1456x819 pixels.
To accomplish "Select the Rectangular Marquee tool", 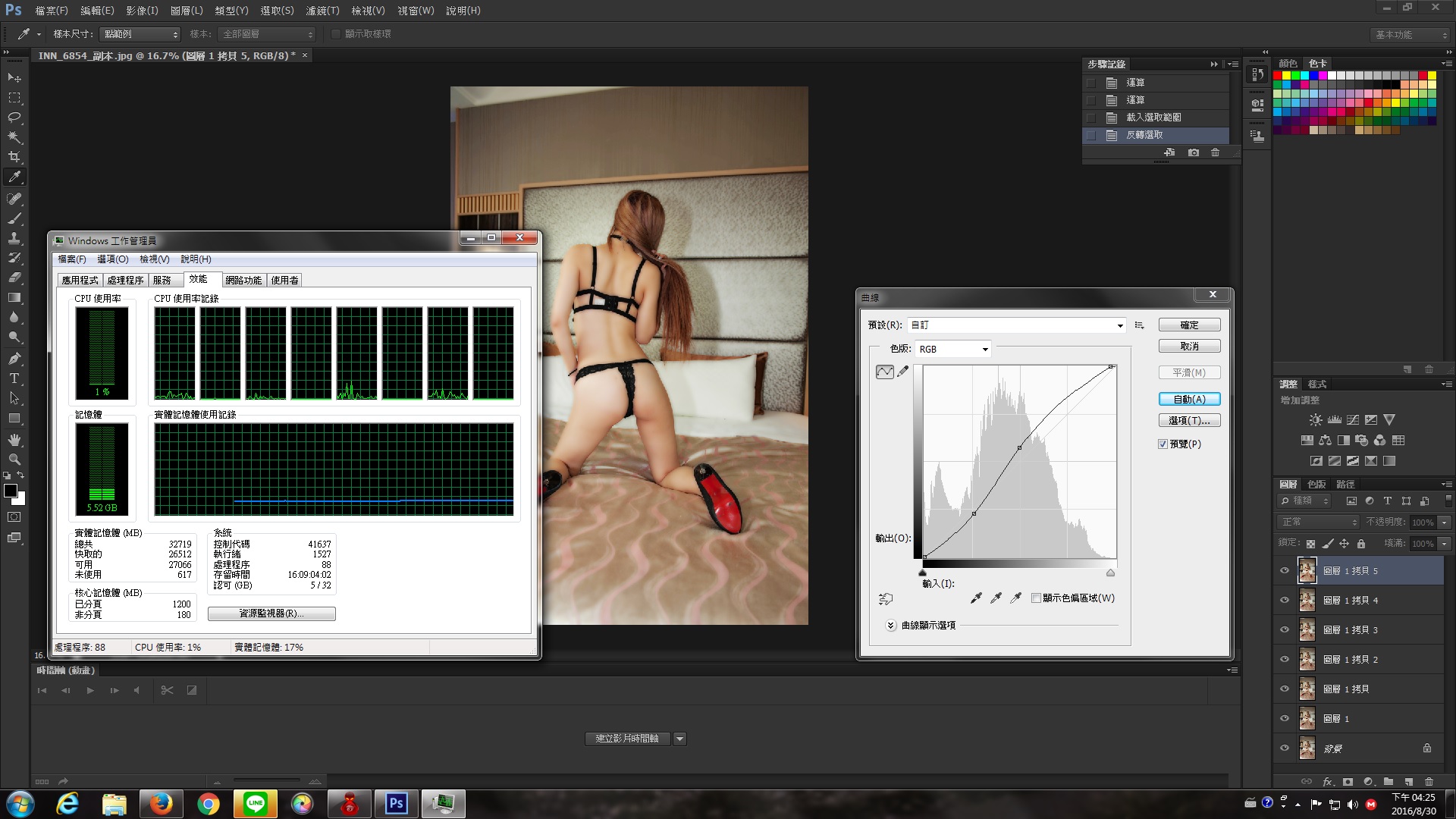I will 14,98.
